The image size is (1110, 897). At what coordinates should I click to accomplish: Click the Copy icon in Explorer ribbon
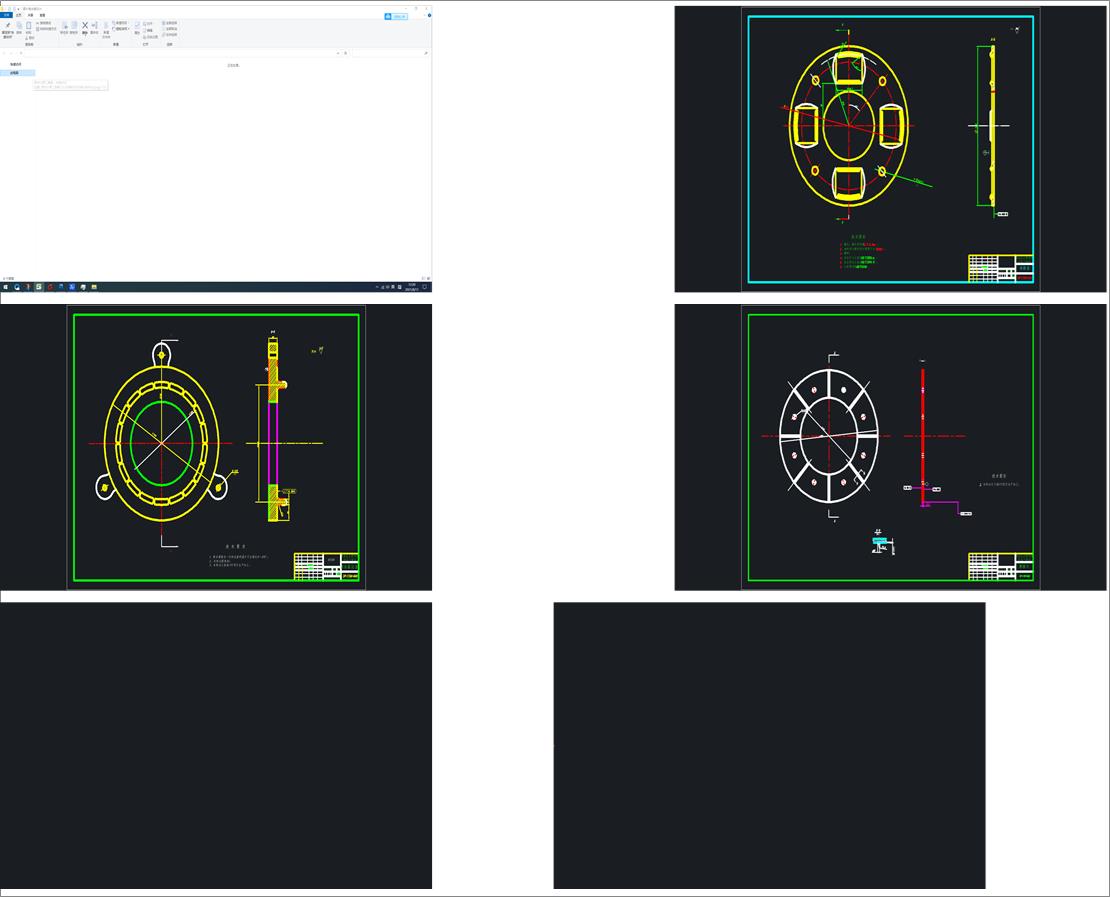19,28
